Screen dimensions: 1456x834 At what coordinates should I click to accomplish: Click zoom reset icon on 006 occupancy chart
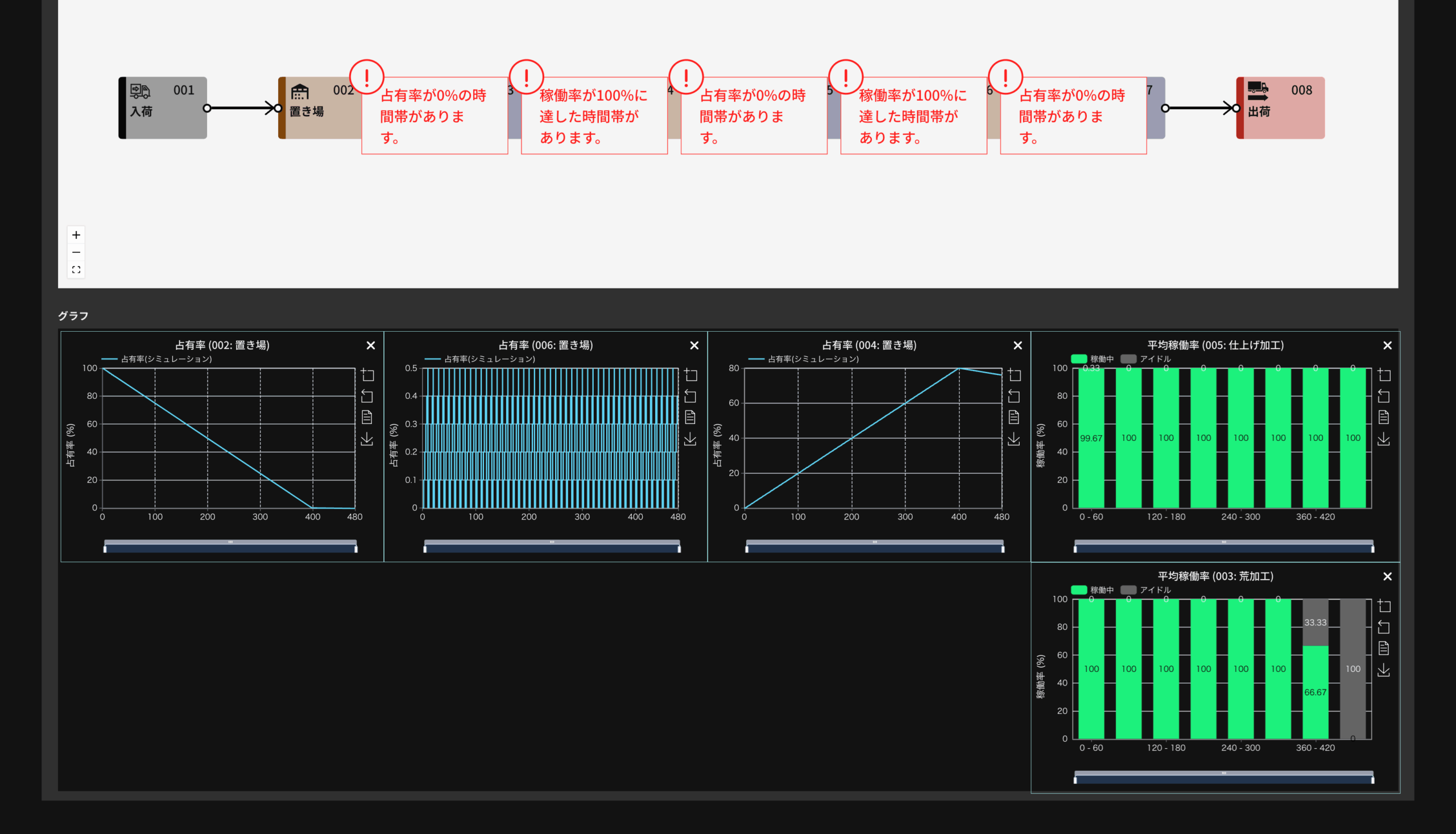click(x=690, y=397)
